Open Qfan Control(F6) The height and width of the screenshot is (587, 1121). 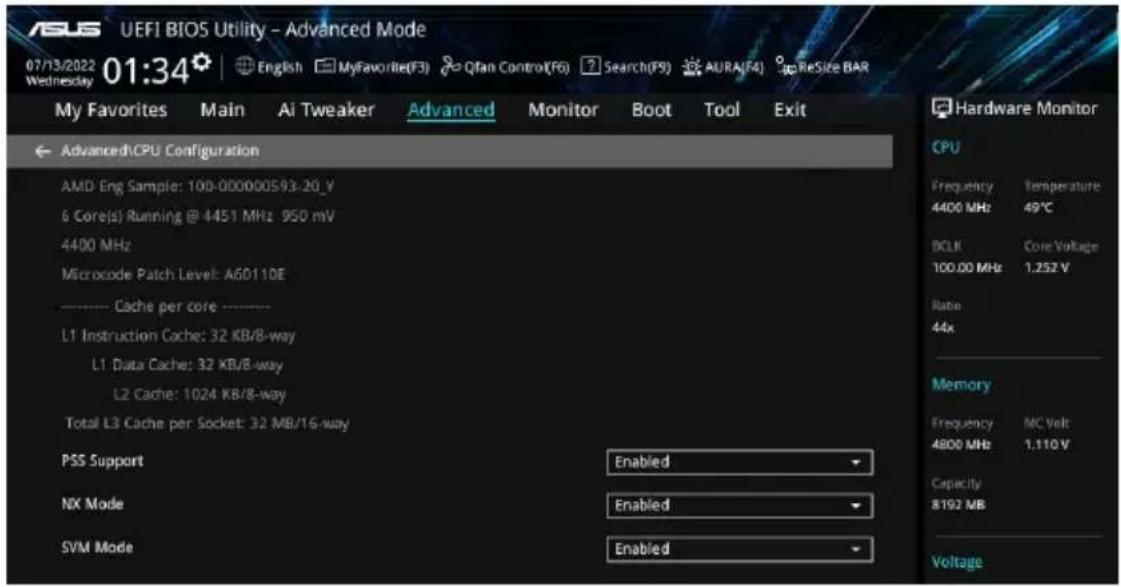pos(505,67)
